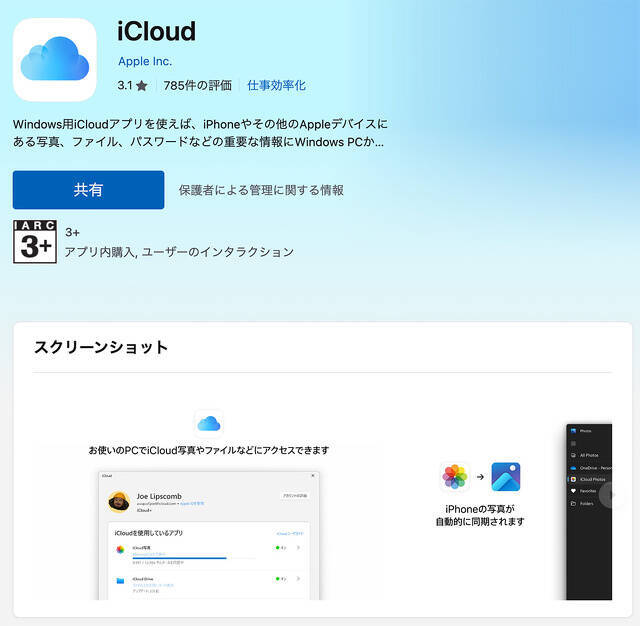Click the iCloud app icon

(x=55, y=60)
